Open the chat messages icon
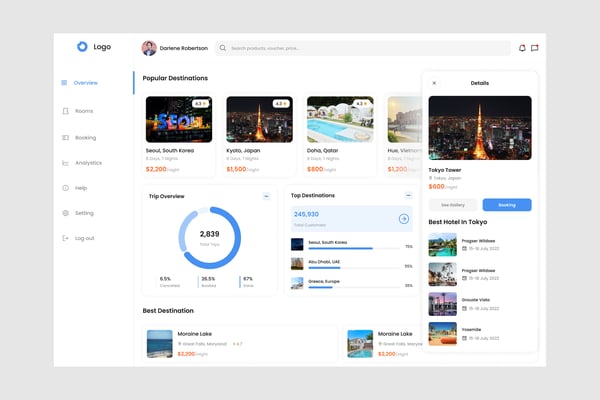Viewport: 600px width, 400px height. point(535,48)
